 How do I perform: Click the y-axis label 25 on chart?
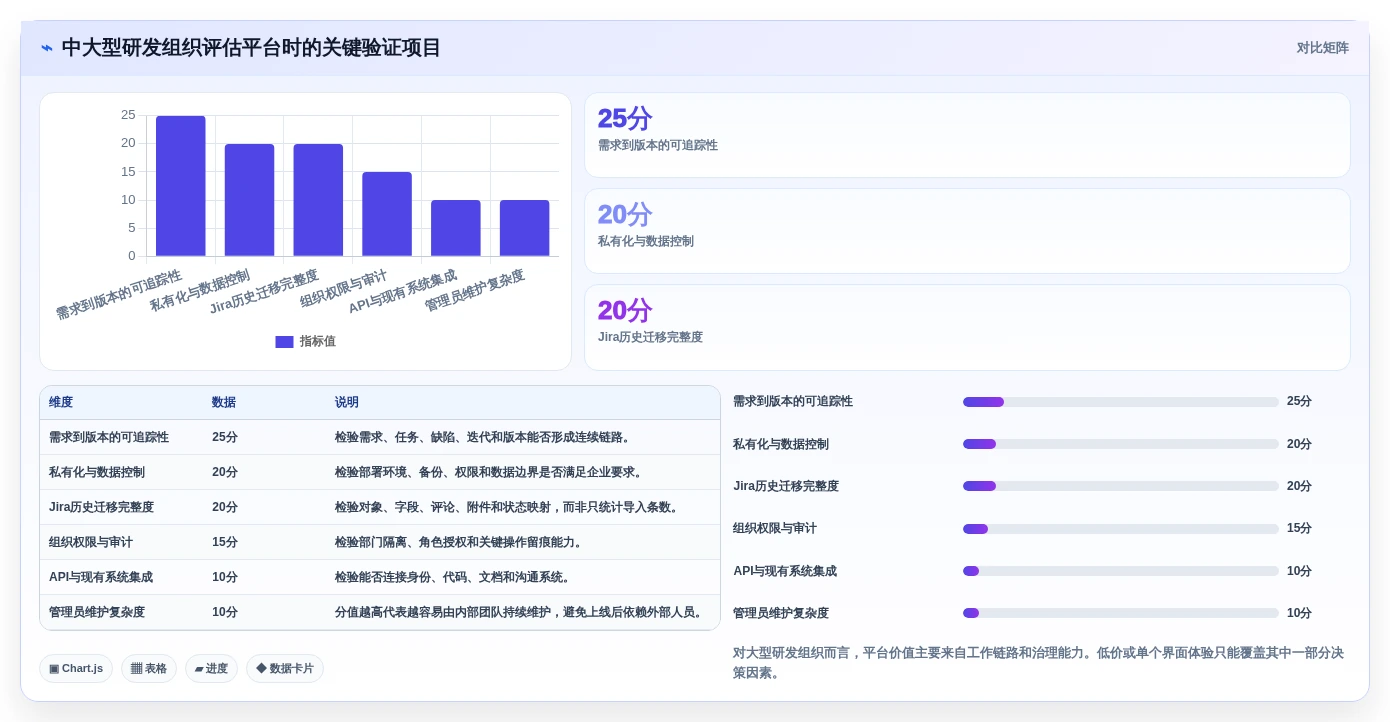[128, 115]
